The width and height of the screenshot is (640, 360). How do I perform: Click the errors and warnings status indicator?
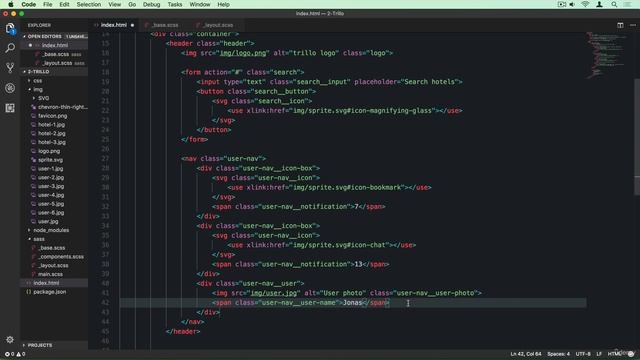[15, 354]
